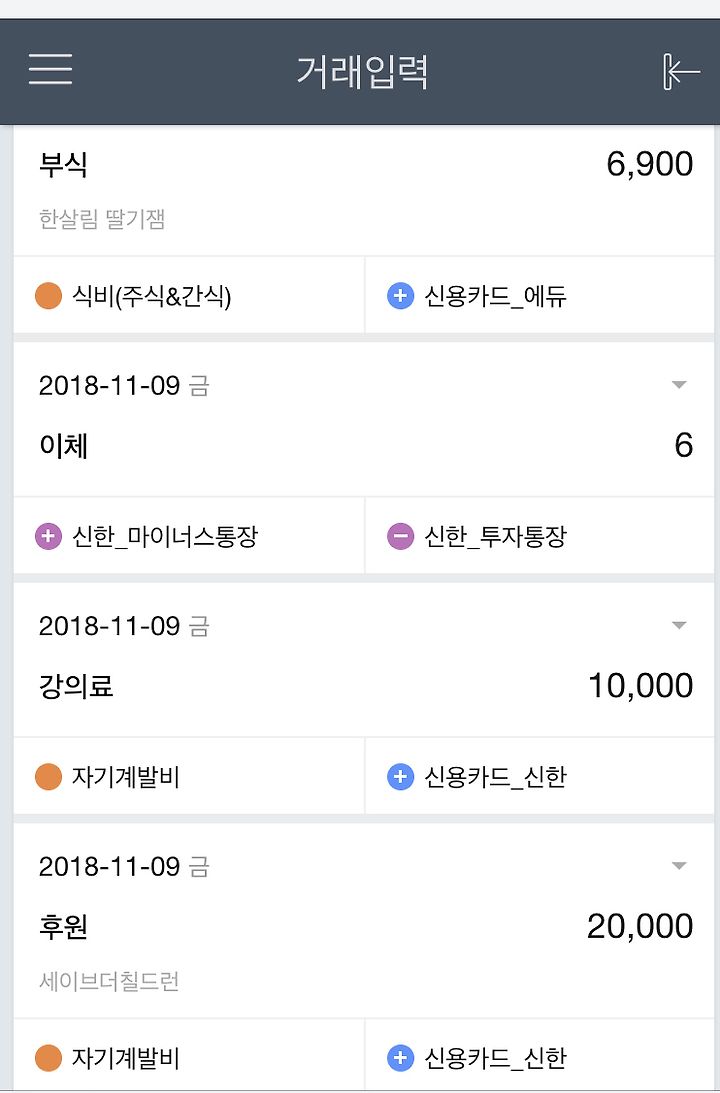Edit the 강의료 item name field
This screenshot has height=1093, width=720.
pos(76,686)
